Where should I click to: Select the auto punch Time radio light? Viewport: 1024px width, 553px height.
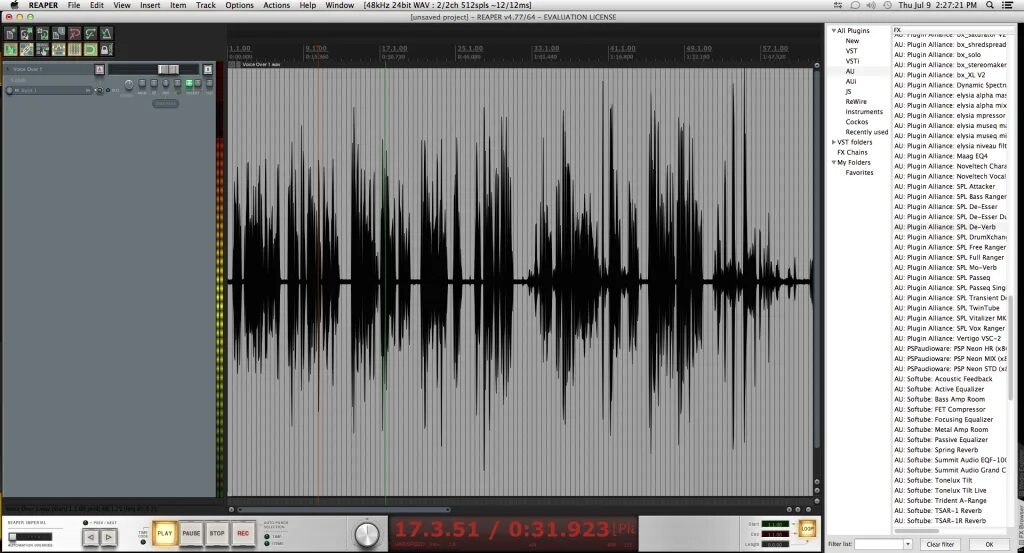click(266, 537)
